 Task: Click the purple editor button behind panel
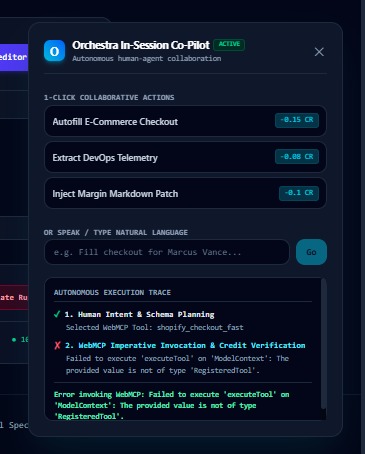coord(14,57)
